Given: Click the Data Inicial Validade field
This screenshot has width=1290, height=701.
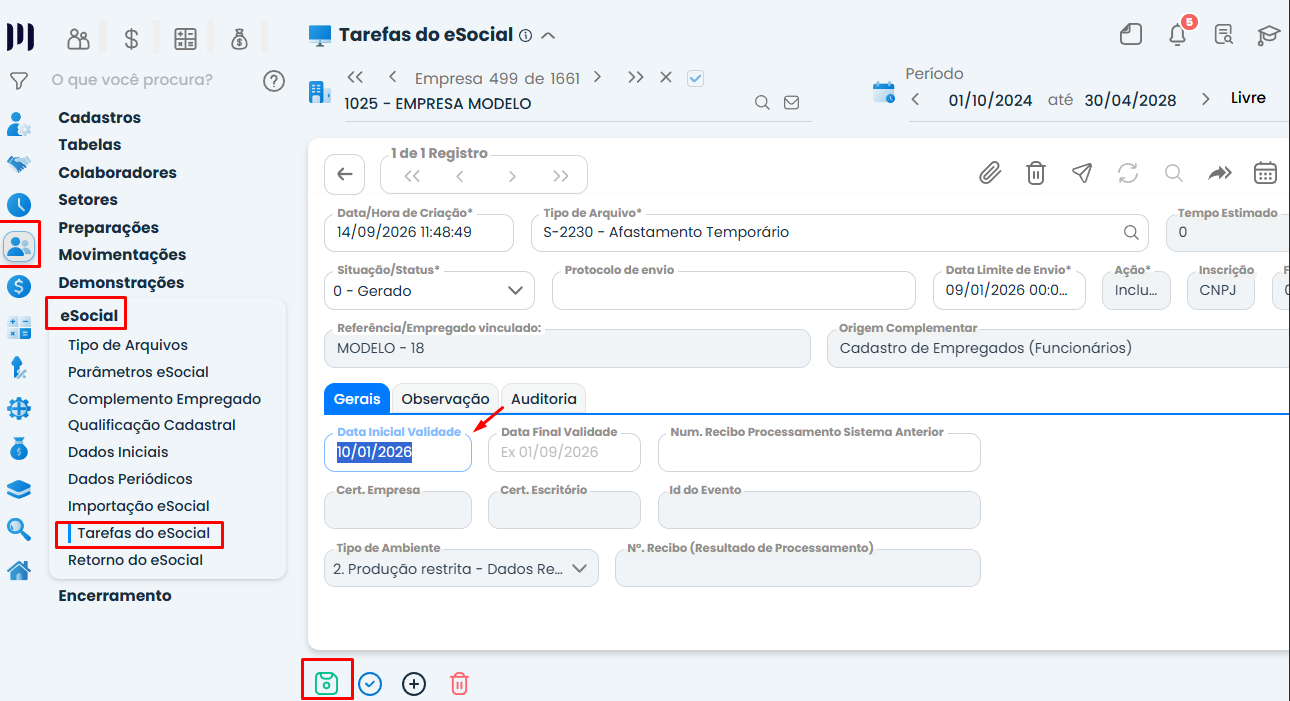Looking at the screenshot, I should click(398, 452).
